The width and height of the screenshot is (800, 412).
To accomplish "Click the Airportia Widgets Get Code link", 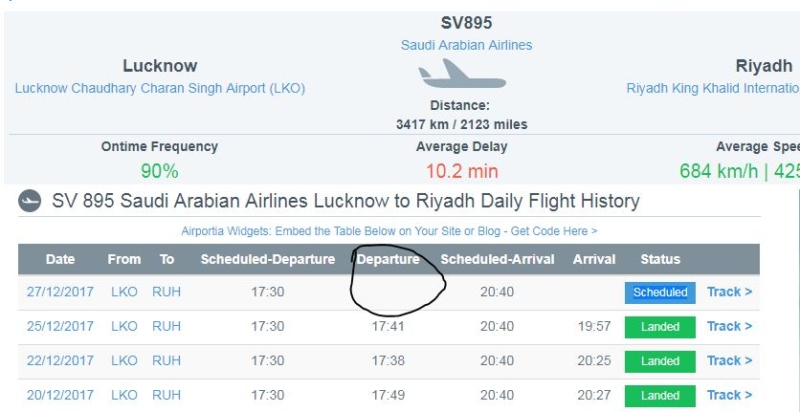I will click(x=389, y=231).
